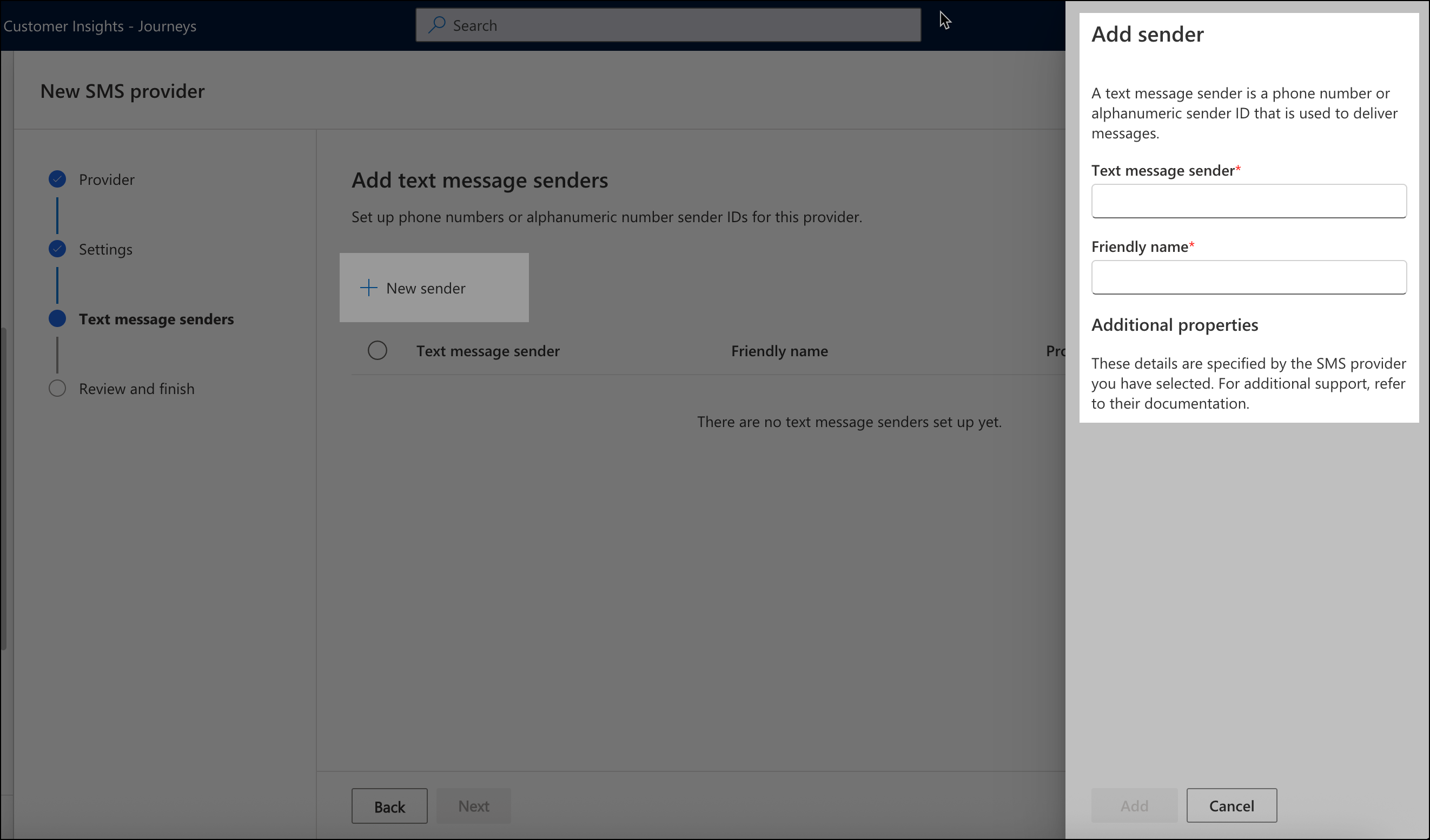1430x840 pixels.
Task: Click the search magnifier icon
Action: click(437, 25)
